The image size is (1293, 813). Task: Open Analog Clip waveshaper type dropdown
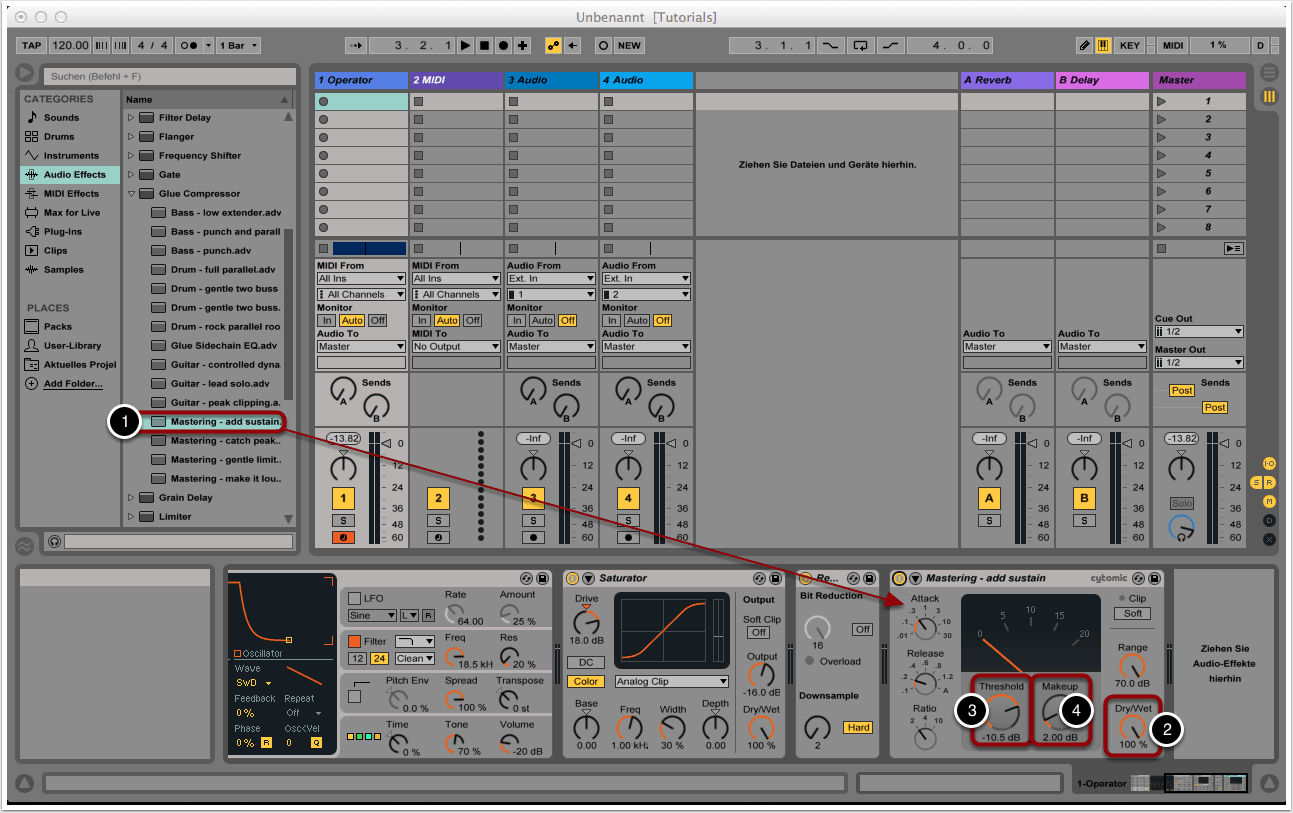coord(671,682)
